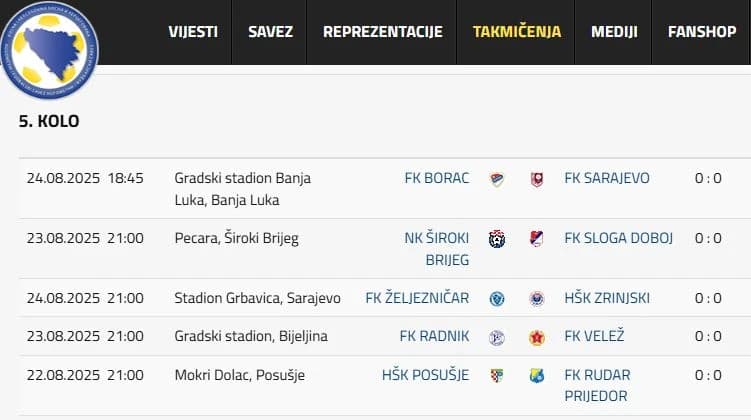Click the HŠK Zrinjski crest
751x420 pixels.
coord(537,299)
